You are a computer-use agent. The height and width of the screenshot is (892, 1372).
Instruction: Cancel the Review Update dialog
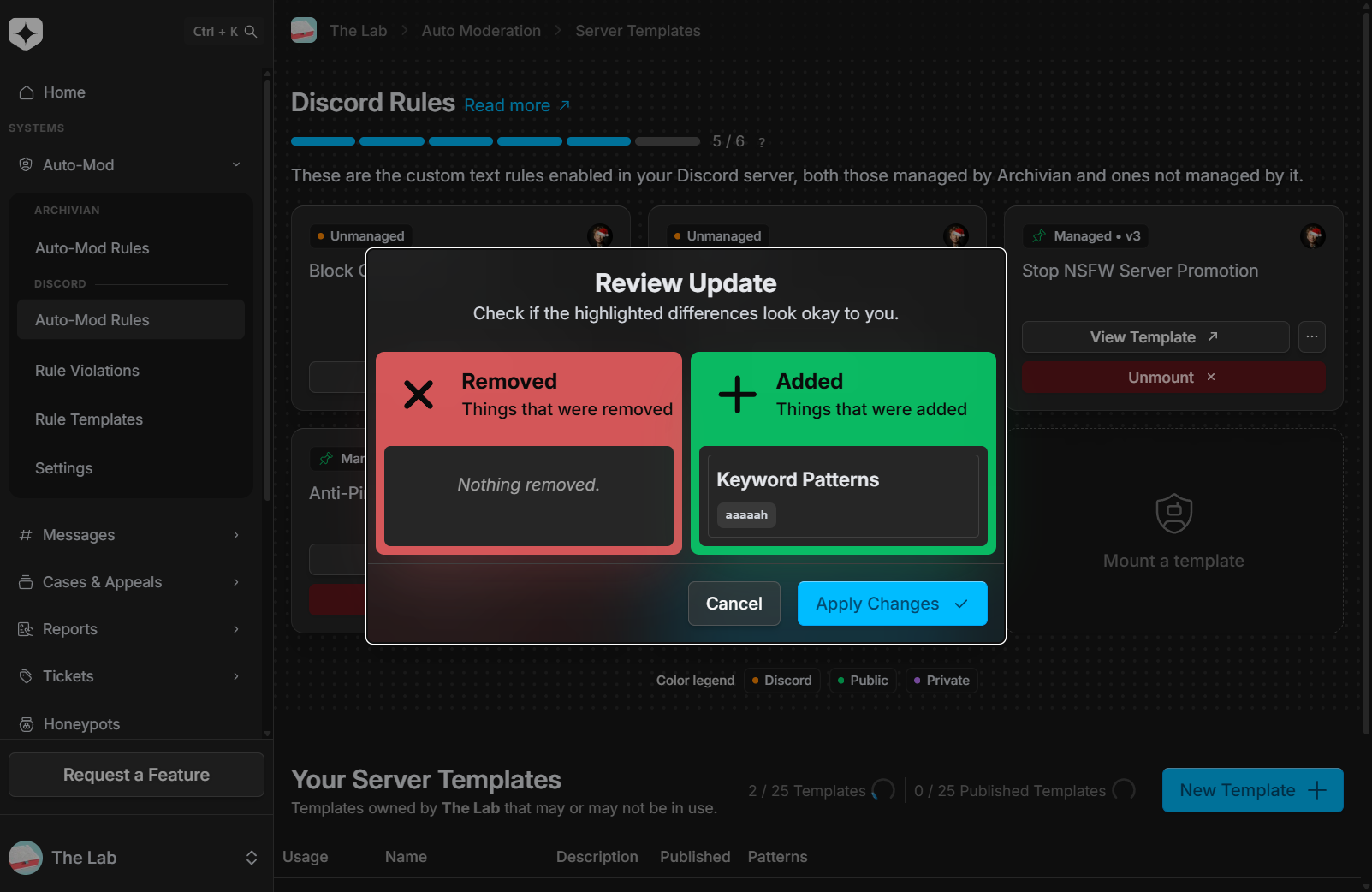[x=734, y=604]
